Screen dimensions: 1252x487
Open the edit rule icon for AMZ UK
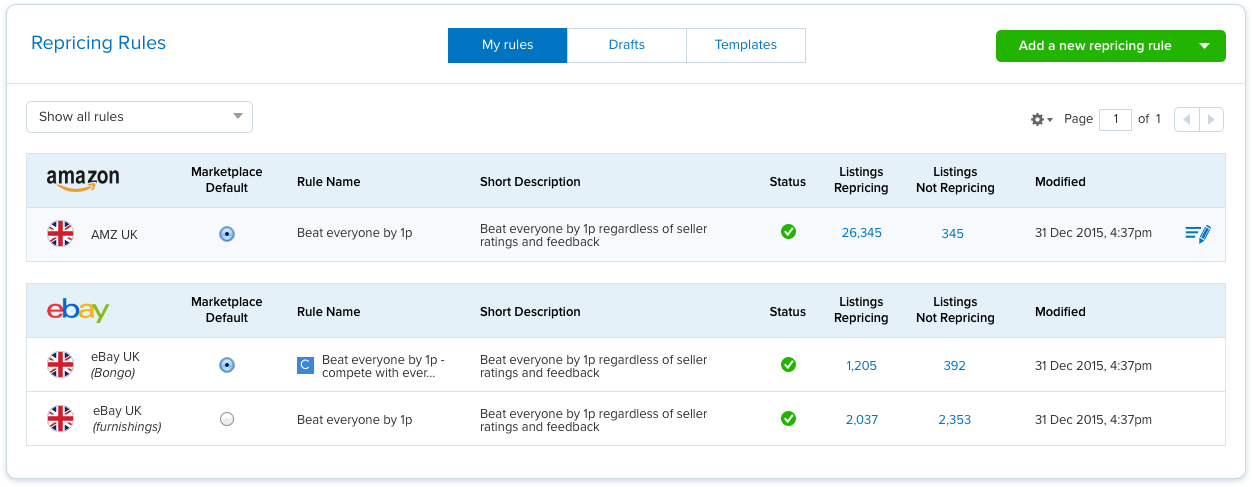[x=1197, y=234]
